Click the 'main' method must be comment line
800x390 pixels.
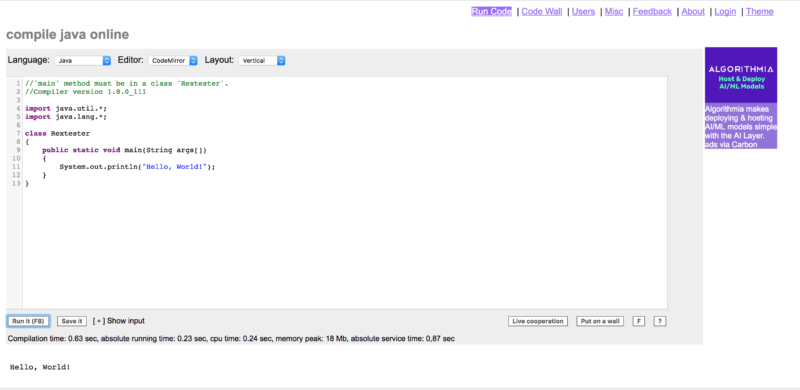point(127,83)
